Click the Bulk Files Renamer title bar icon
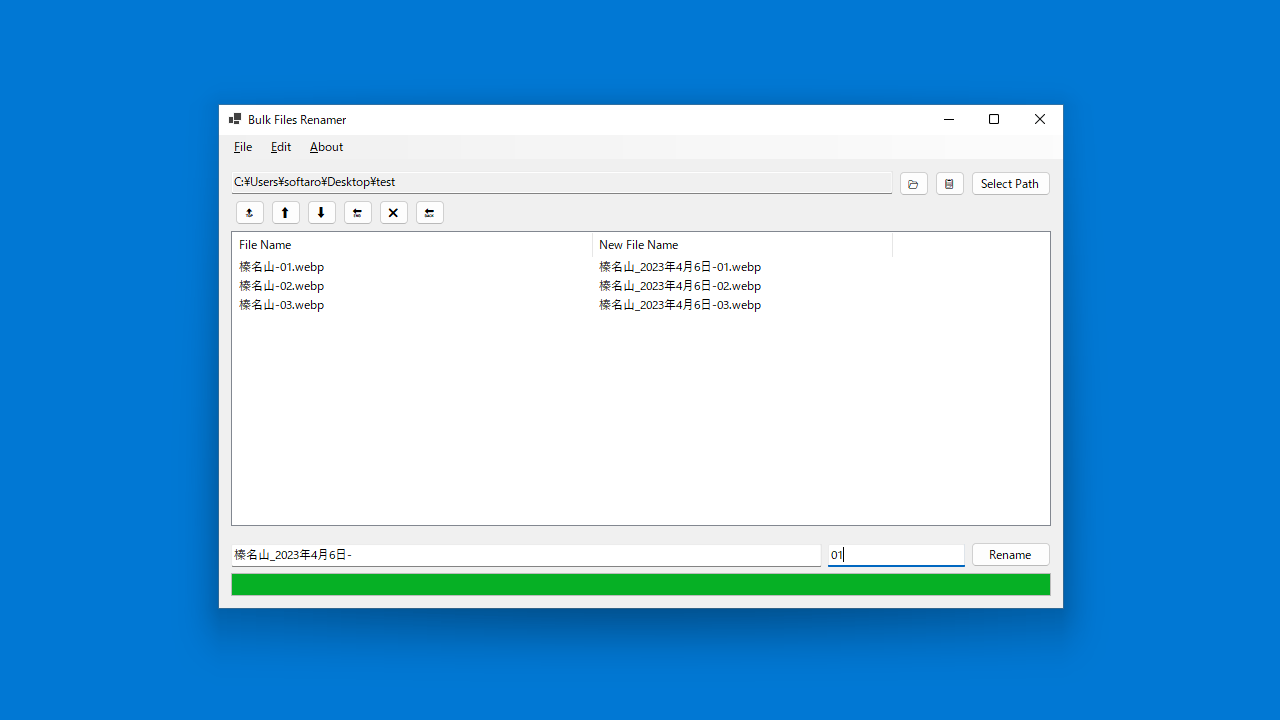 click(x=235, y=119)
